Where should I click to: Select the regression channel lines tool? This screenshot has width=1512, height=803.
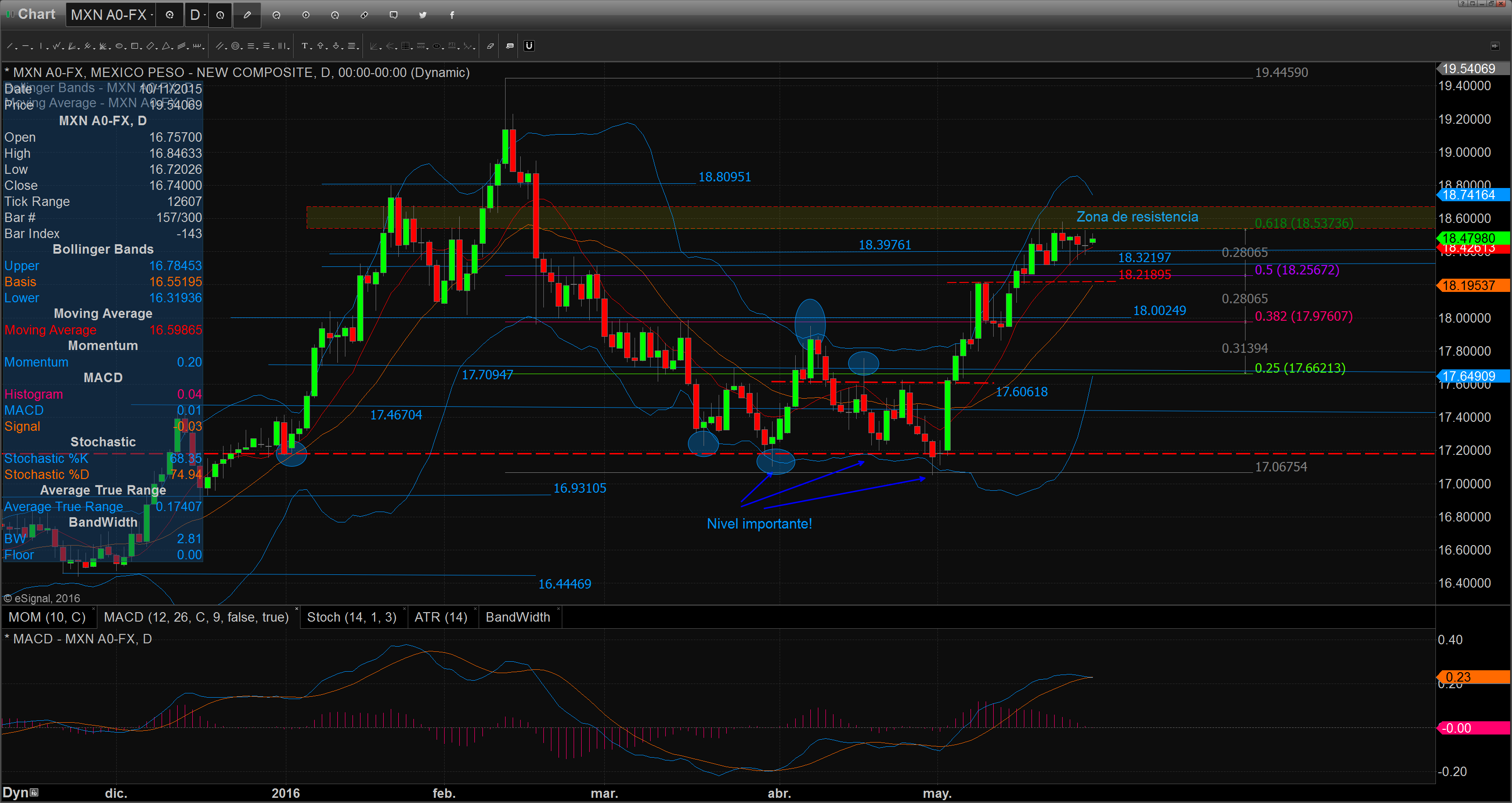click(x=181, y=46)
